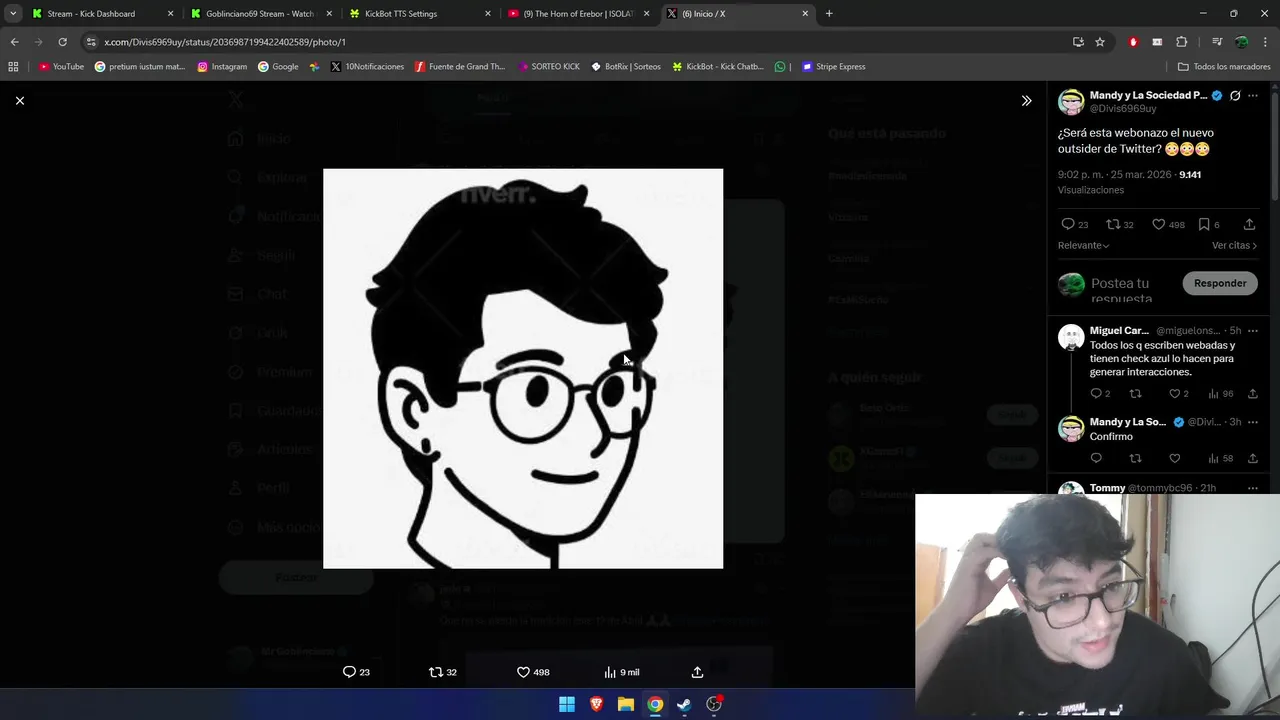Open more options on the Confirmo reply
Viewport: 1280px width, 720px height.
click(x=1253, y=422)
